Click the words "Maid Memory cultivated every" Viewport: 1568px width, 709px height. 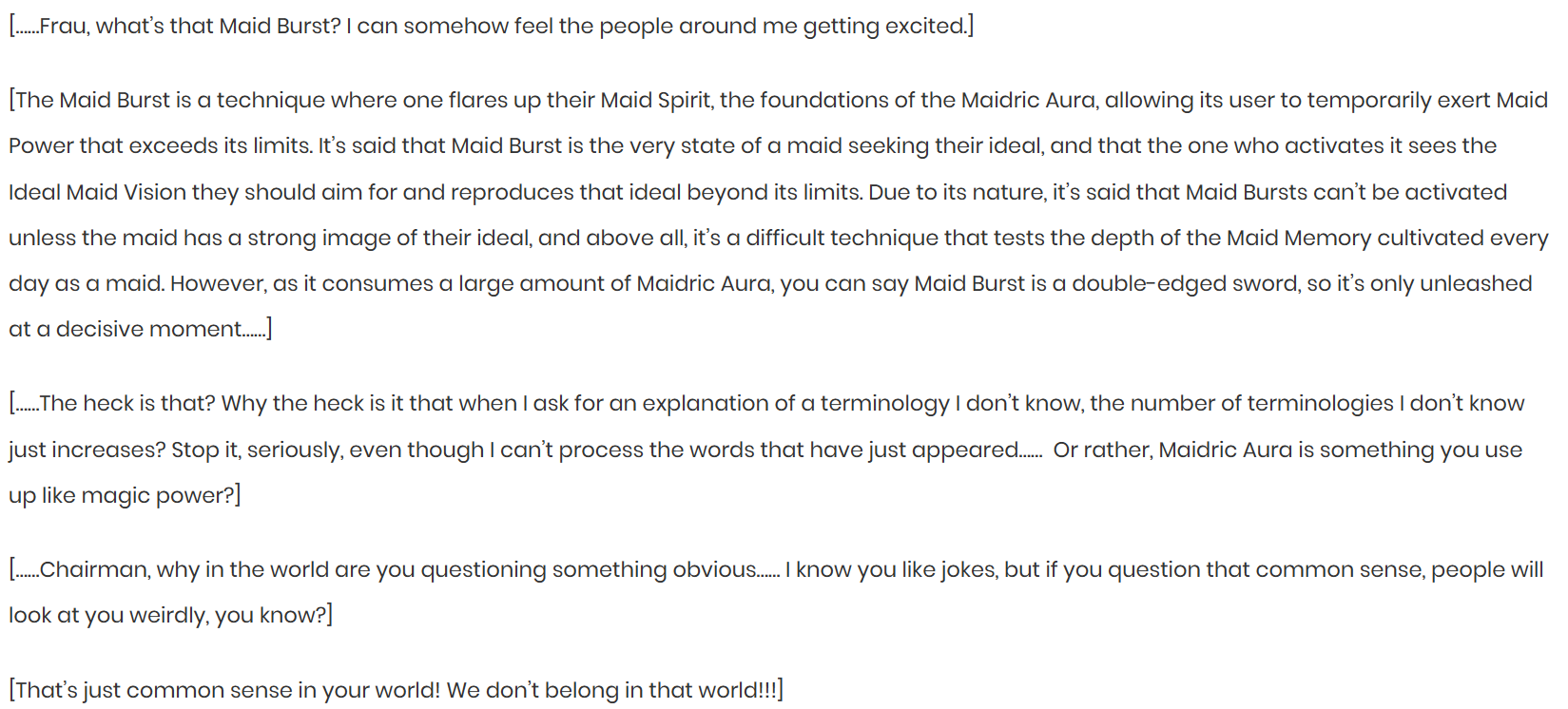(1387, 238)
